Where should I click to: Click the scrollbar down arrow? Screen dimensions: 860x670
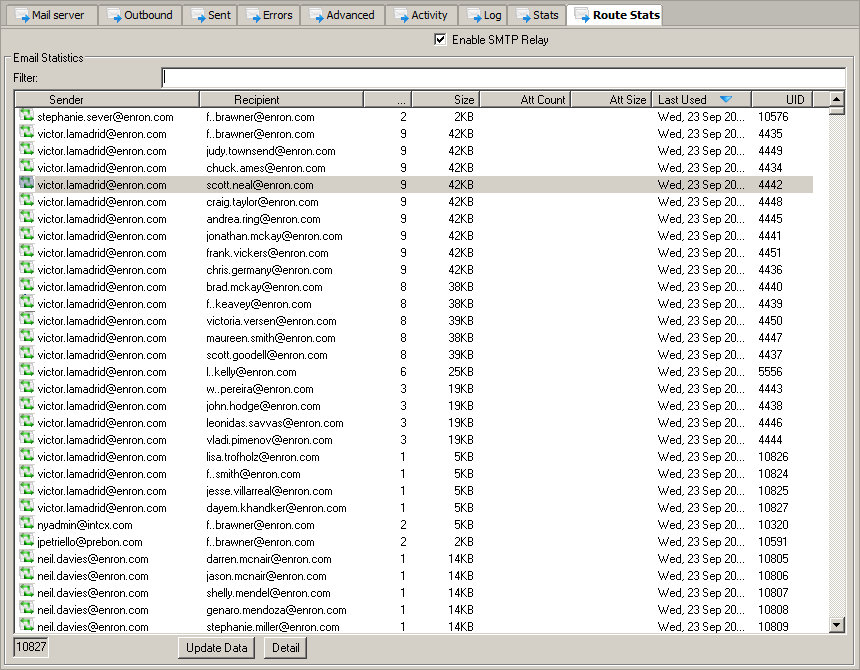coord(838,625)
